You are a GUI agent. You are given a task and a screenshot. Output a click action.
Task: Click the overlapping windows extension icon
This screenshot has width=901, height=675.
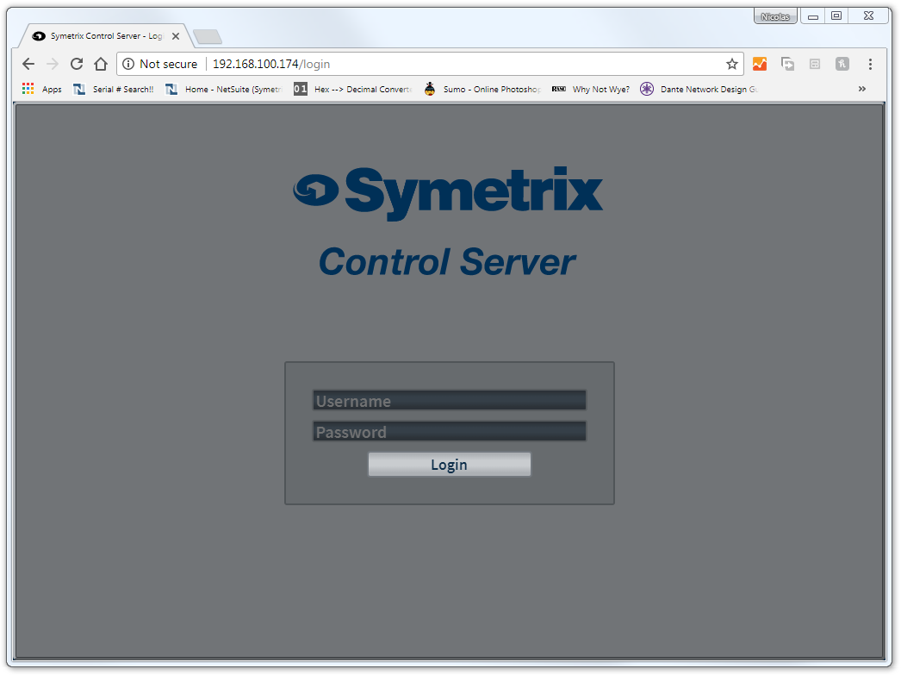(787, 64)
